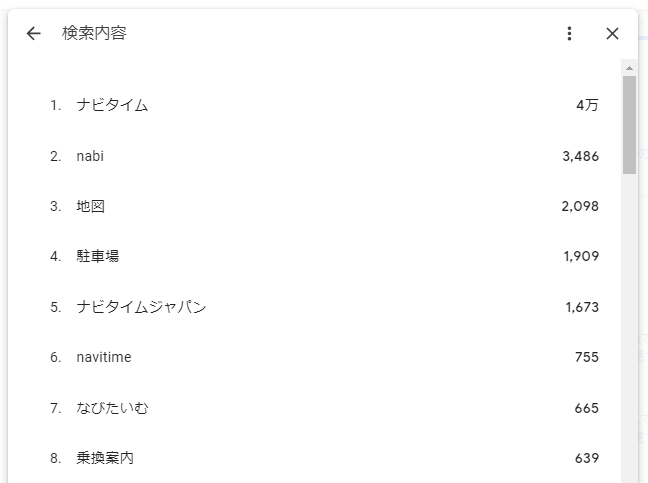Viewport: 648px width, 483px height.
Task: Click the 2,098 count value
Action: tap(580, 206)
